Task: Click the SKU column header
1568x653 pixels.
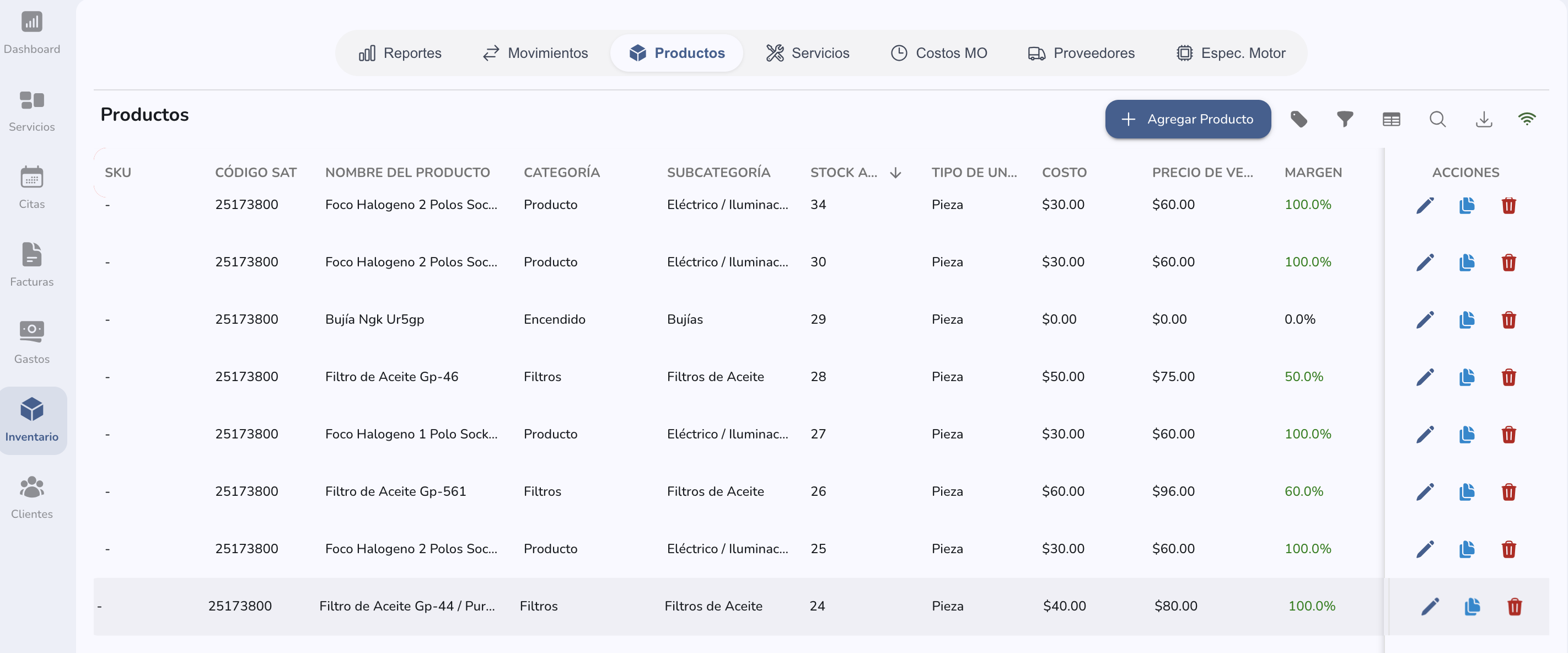Action: [117, 173]
